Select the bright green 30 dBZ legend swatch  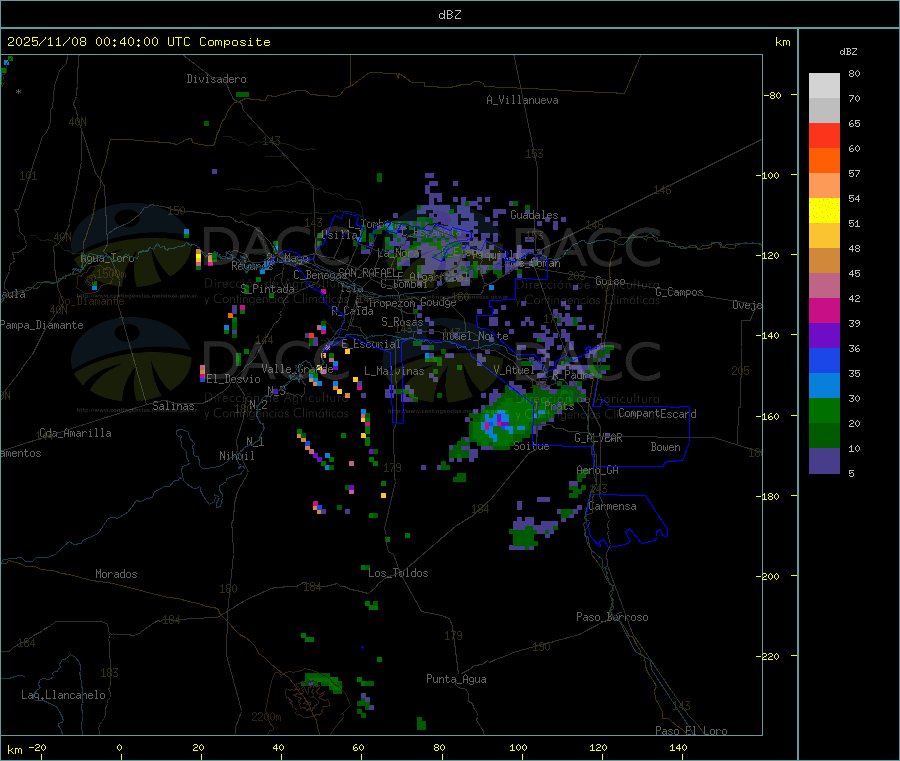[x=824, y=410]
